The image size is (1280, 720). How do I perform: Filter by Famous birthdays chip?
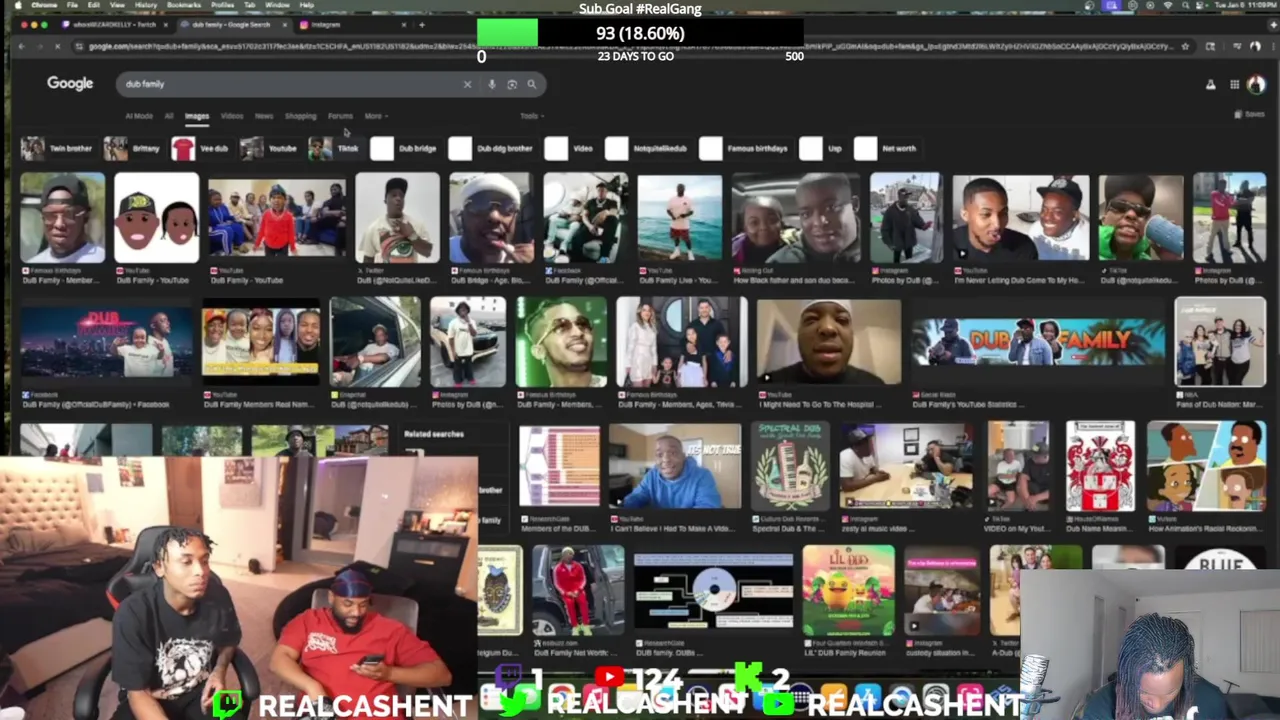pyautogui.click(x=745, y=148)
